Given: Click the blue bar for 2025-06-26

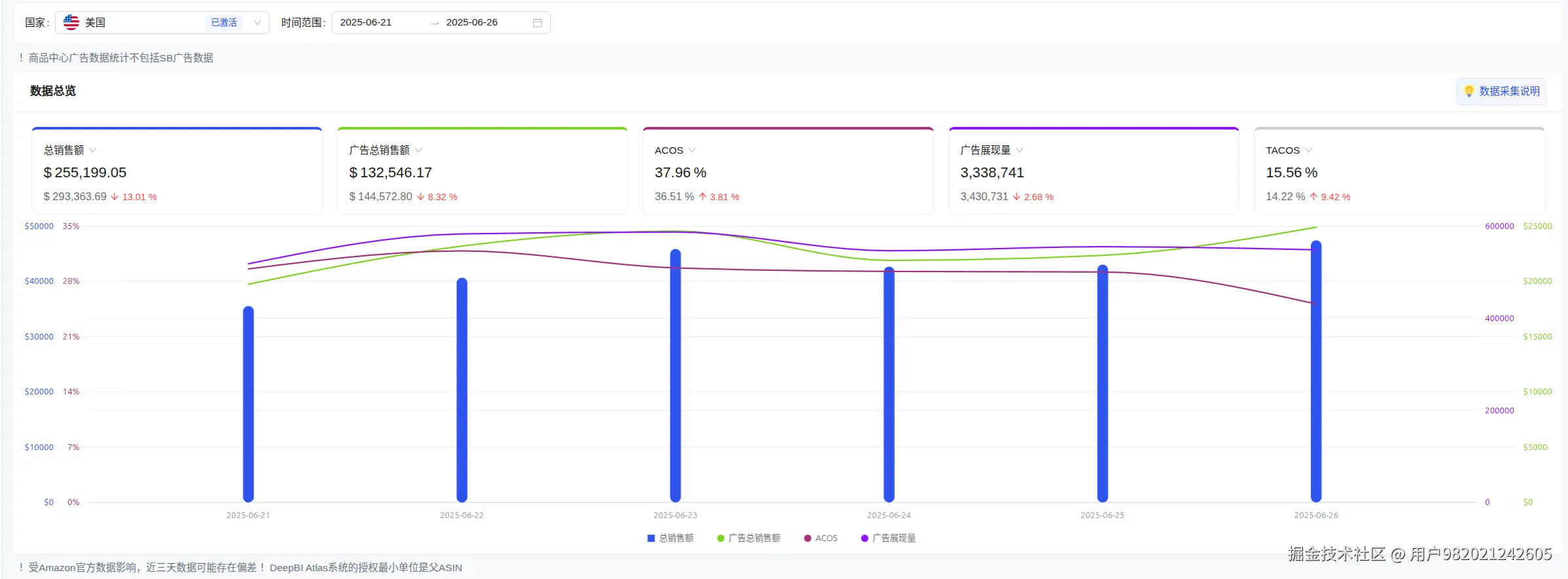Looking at the screenshot, I should click(1316, 372).
